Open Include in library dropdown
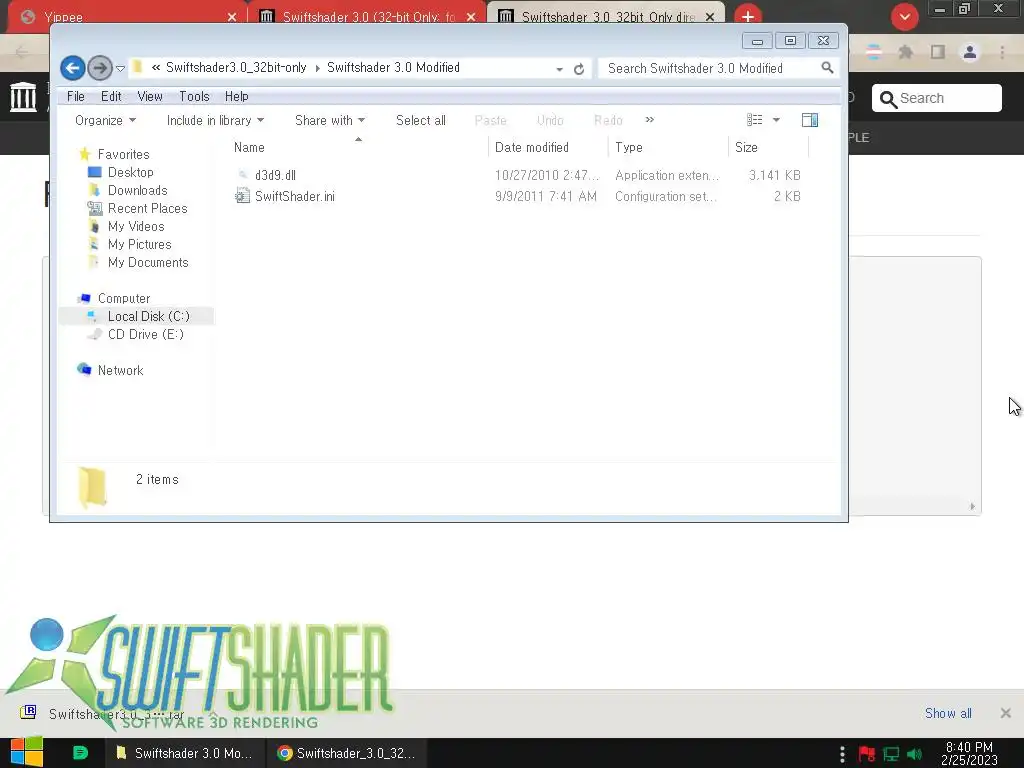This screenshot has height=768, width=1024. pos(215,120)
